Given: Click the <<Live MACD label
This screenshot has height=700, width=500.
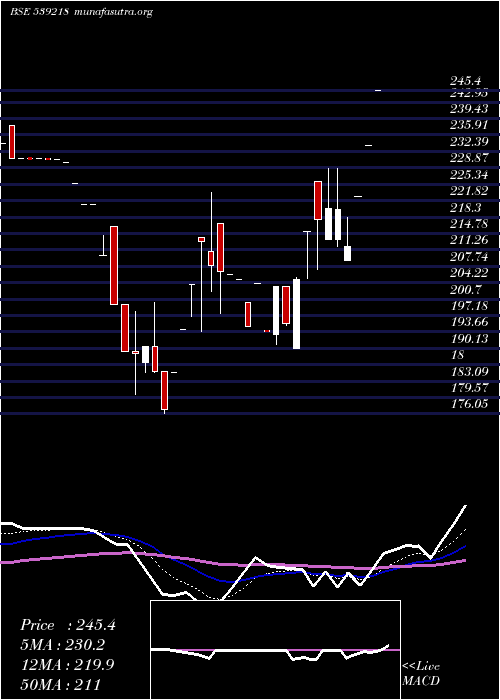Looking at the screenshot, I should point(421,674).
